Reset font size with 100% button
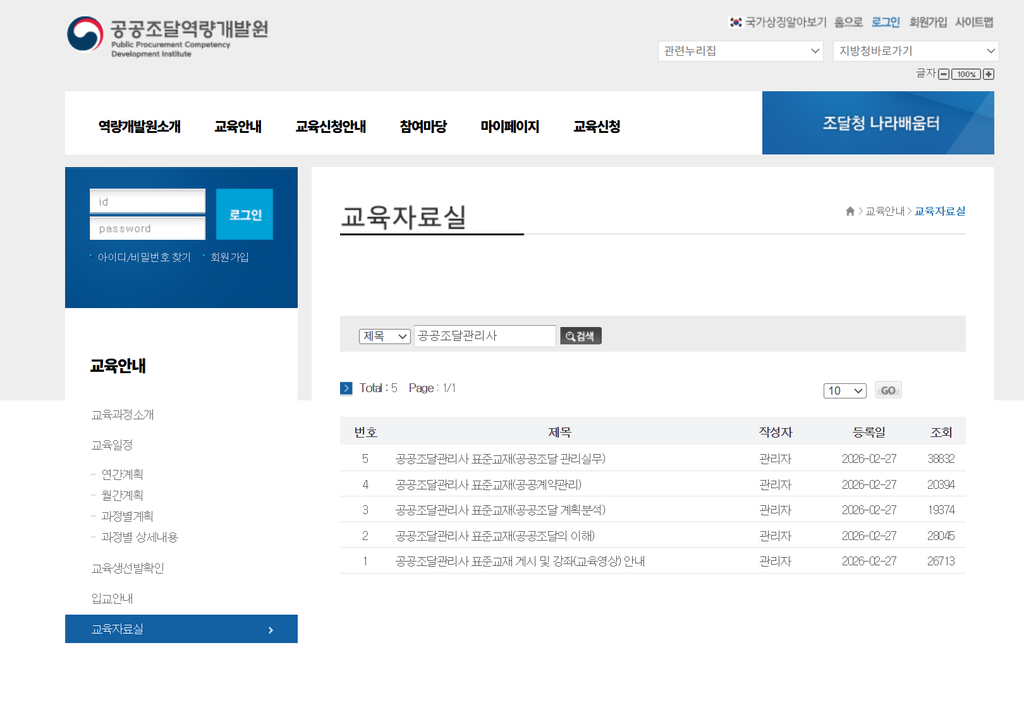This screenshot has height=716, width=1024. (966, 74)
